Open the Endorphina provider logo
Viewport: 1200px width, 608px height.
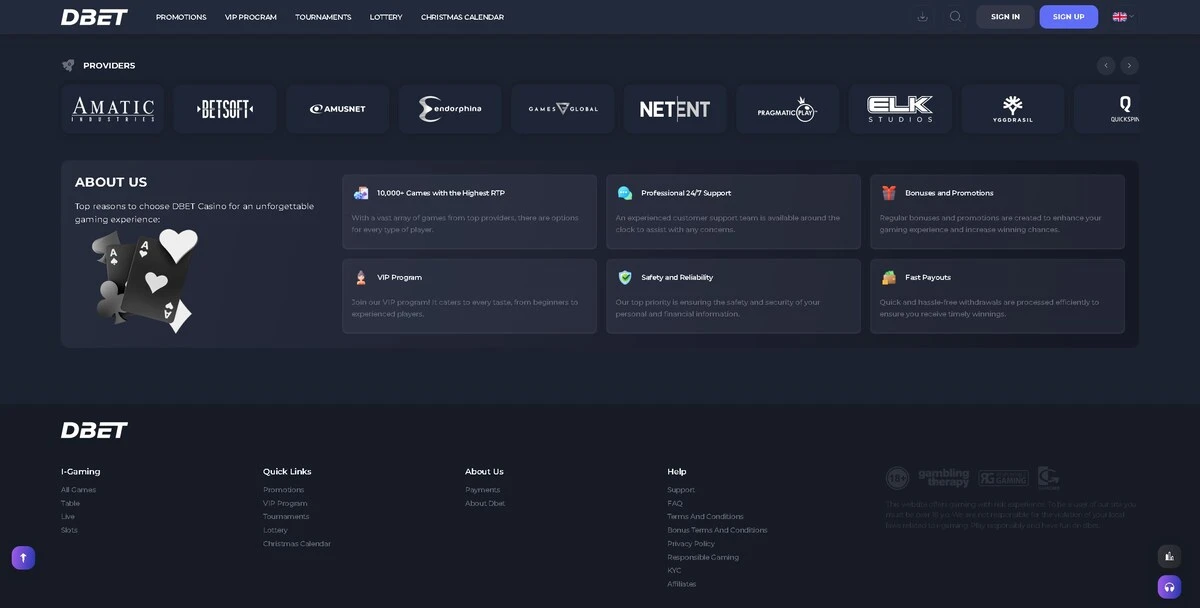(x=450, y=109)
